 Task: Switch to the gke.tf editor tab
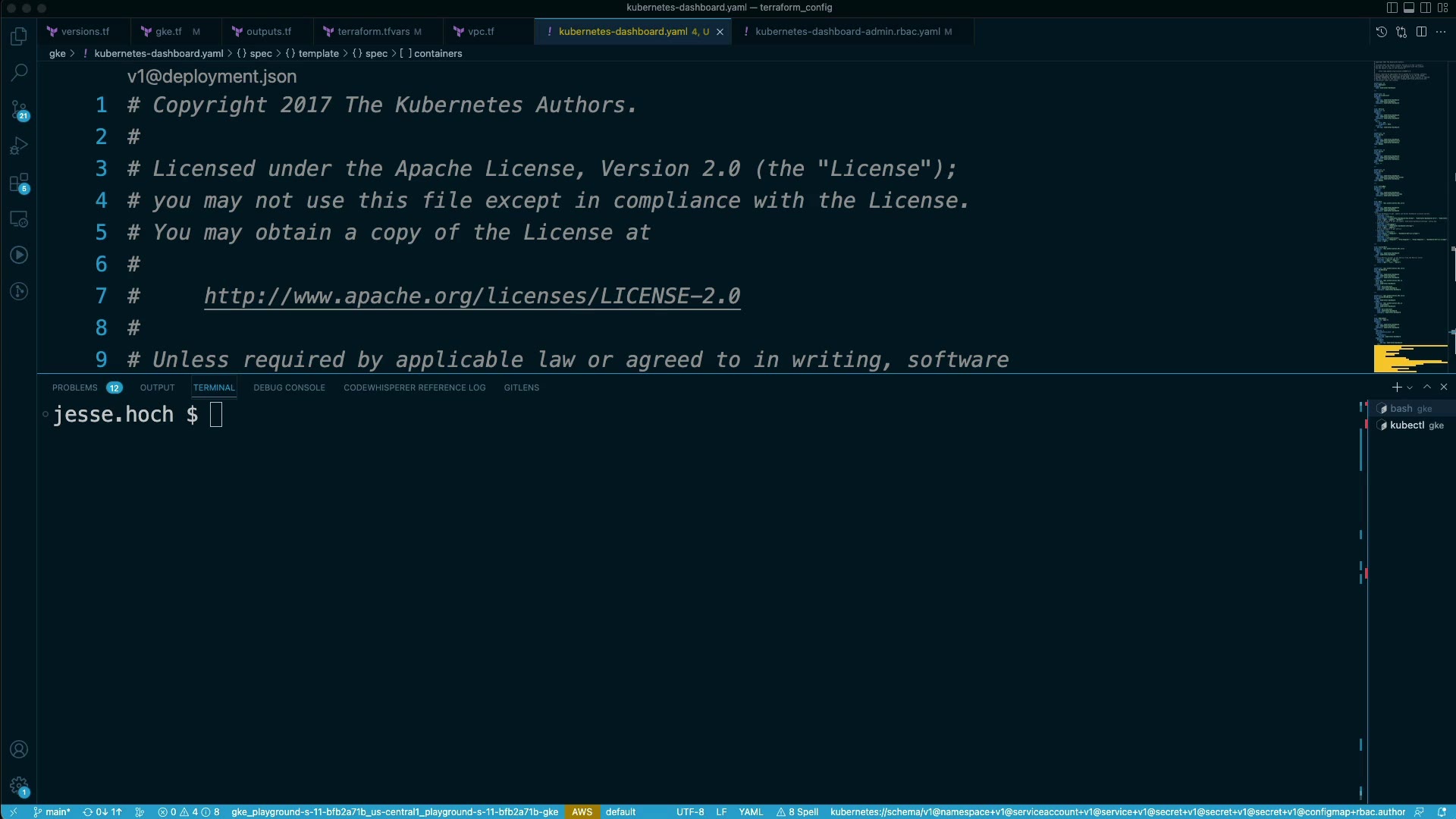[x=168, y=32]
